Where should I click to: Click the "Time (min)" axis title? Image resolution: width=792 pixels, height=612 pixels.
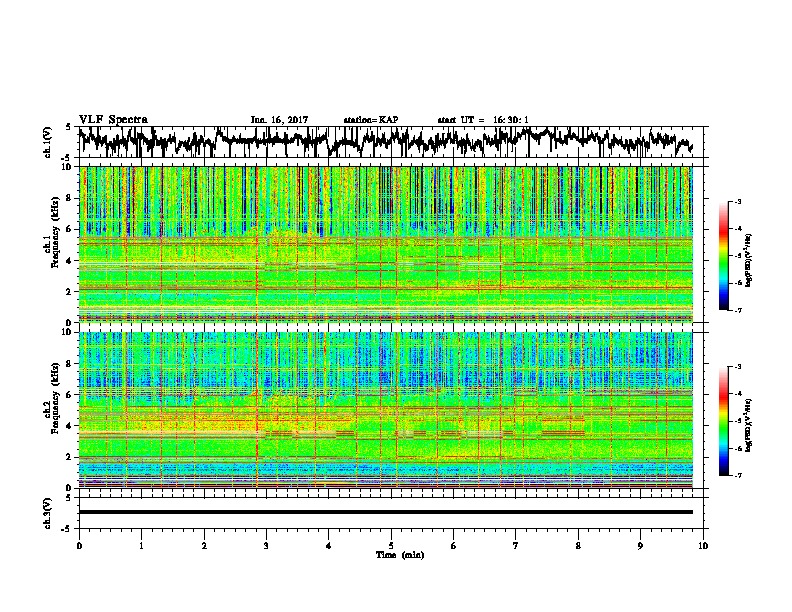pos(400,555)
